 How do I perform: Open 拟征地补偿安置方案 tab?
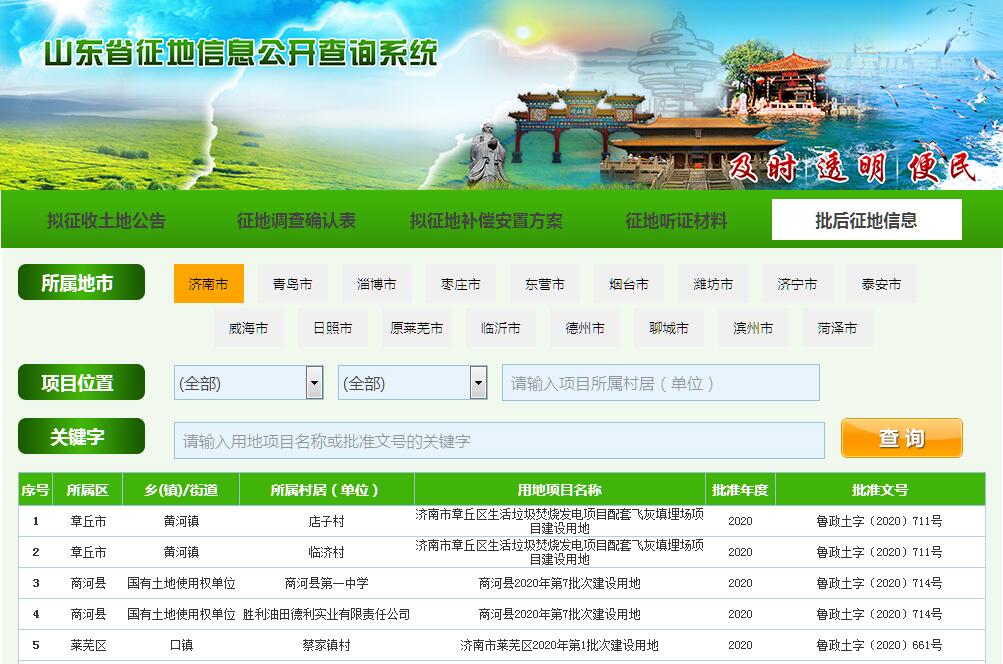[x=486, y=221]
